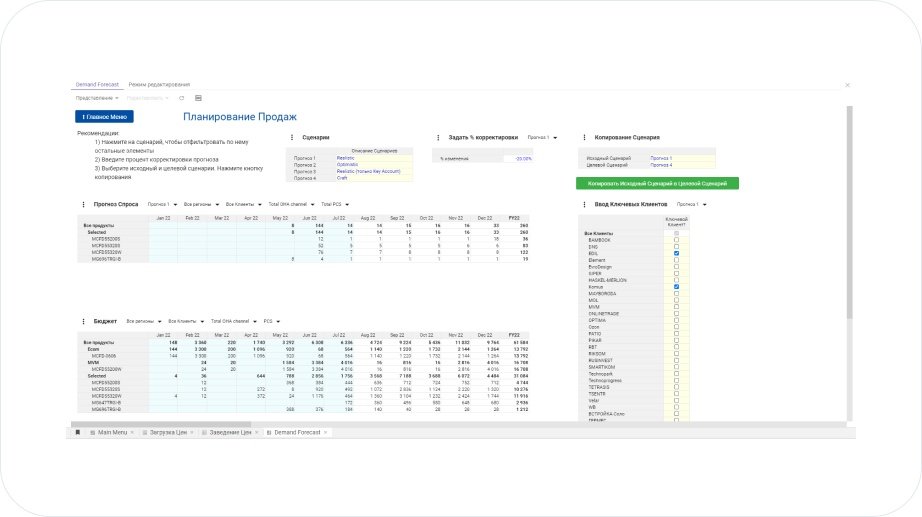Open Total OHA channel dropdown in Прогноз Спроса
The image size is (922, 517).
coord(292,205)
